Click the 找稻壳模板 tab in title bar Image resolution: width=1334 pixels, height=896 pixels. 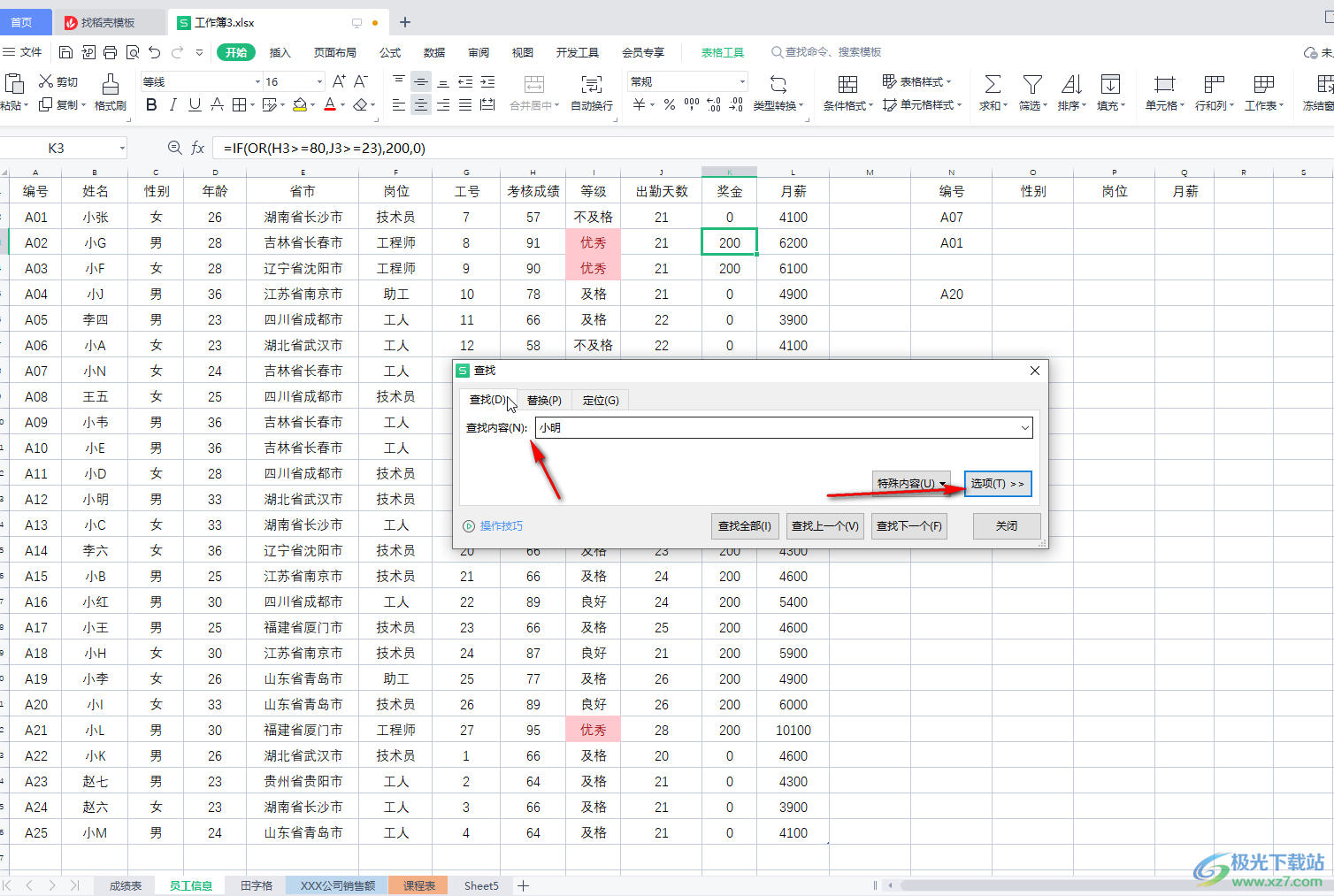click(x=109, y=22)
